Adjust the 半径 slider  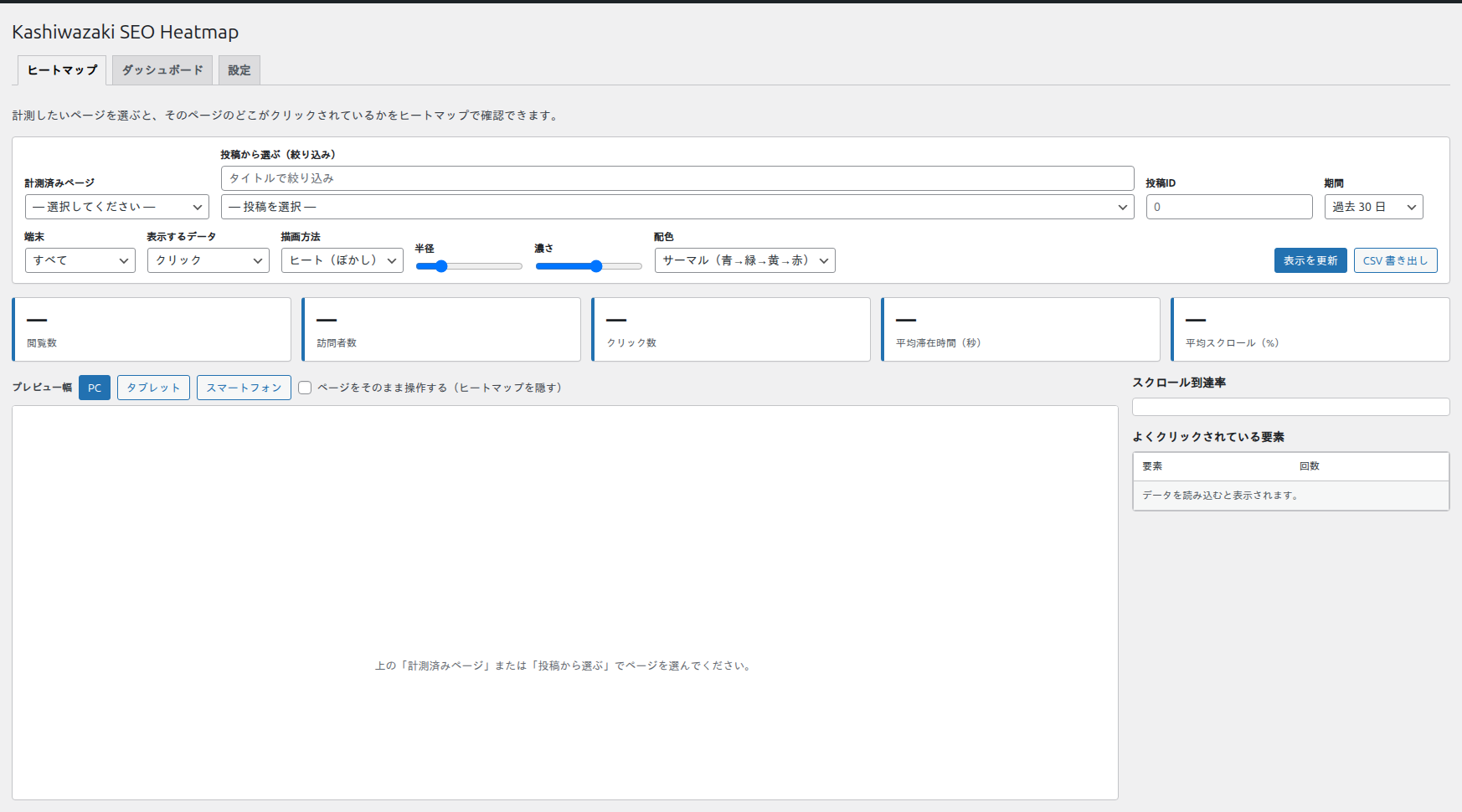[469, 266]
